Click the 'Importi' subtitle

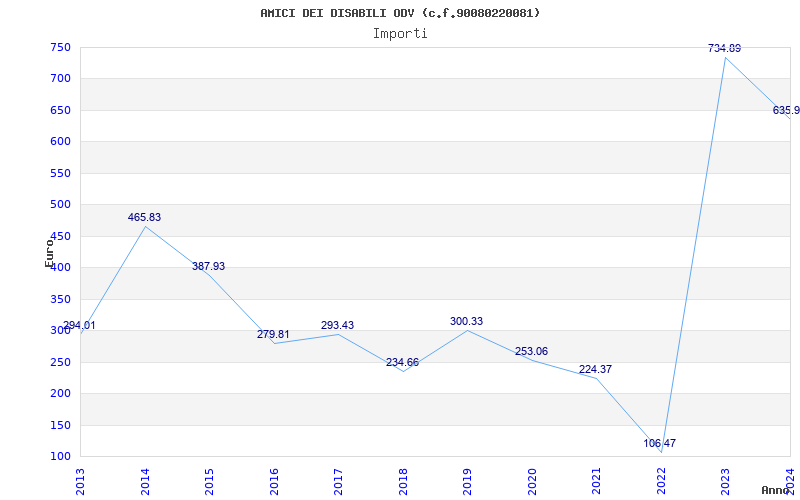(x=400, y=34)
